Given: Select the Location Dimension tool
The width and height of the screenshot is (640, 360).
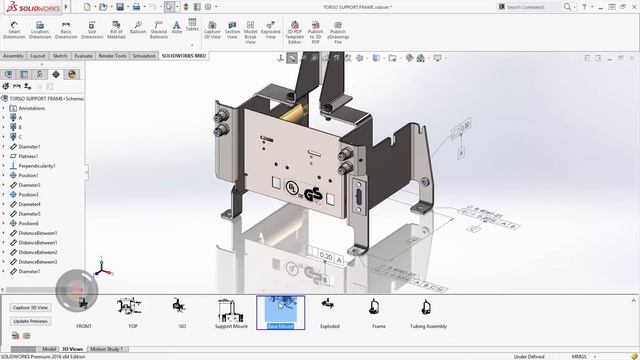Looking at the screenshot, I should tap(40, 31).
